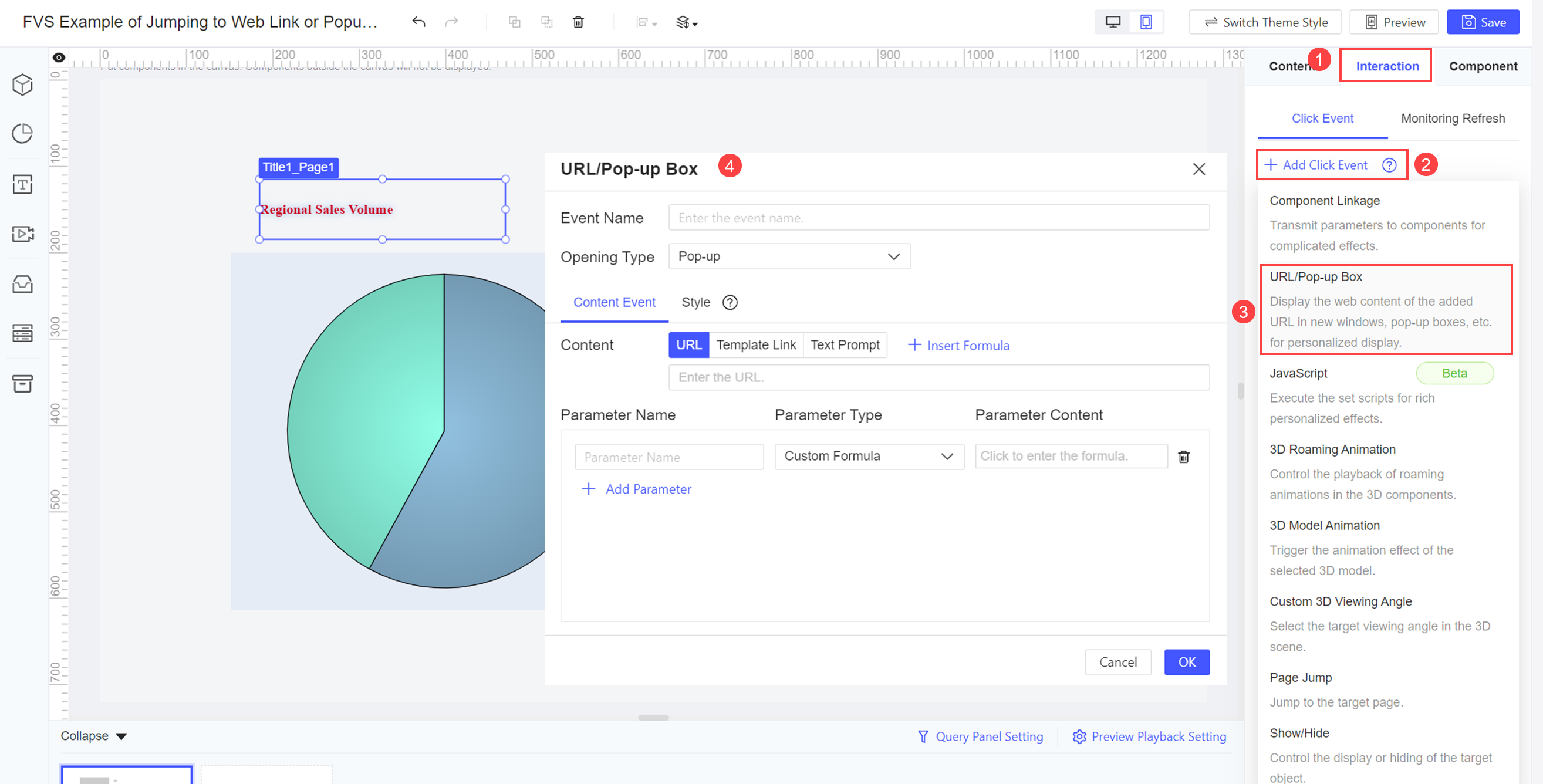The image size is (1543, 784).
Task: Open the Parameter Type Custom Formula dropdown
Action: click(x=869, y=456)
